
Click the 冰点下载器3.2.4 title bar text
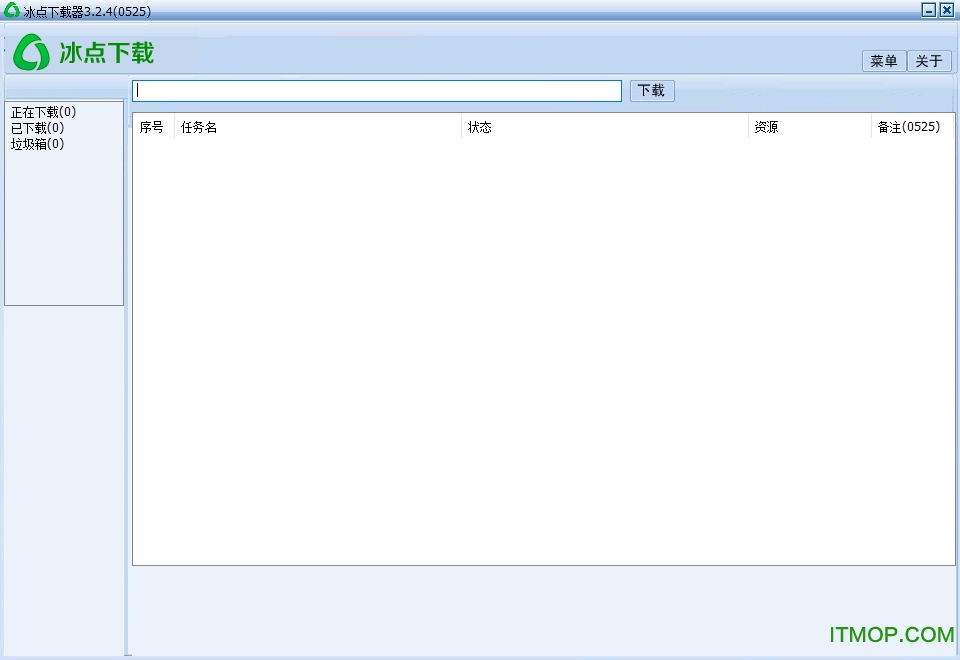click(87, 10)
